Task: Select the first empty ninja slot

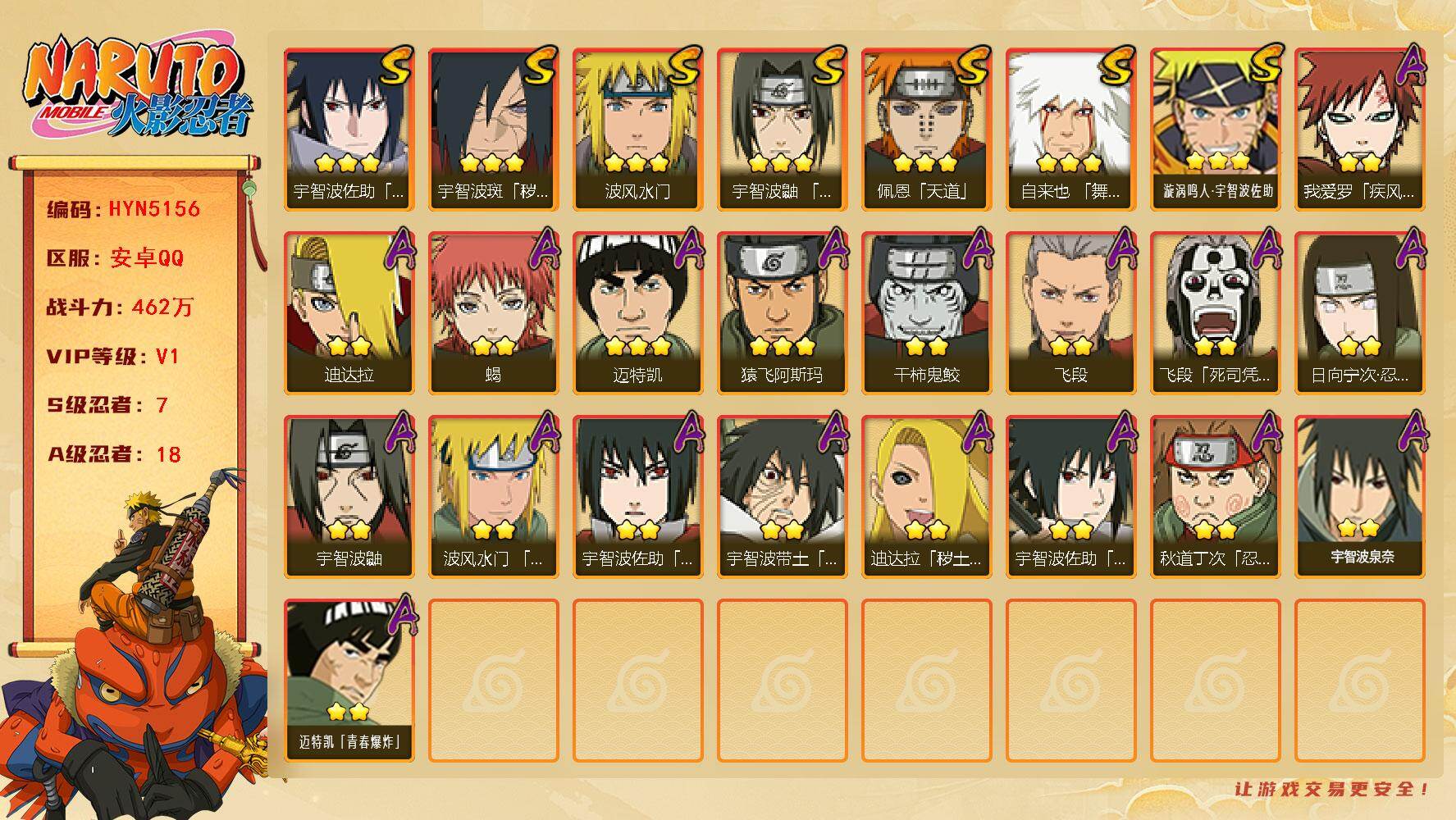Action: tap(493, 681)
